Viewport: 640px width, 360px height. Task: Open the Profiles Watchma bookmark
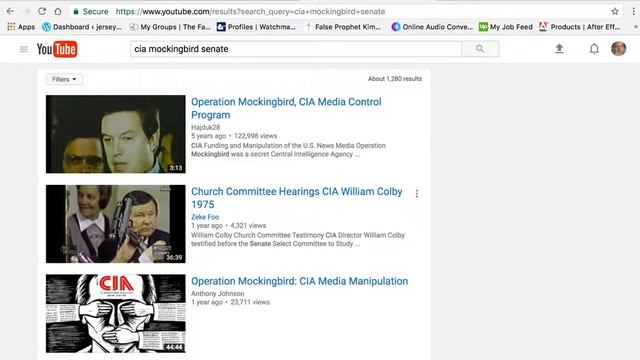tap(256, 27)
